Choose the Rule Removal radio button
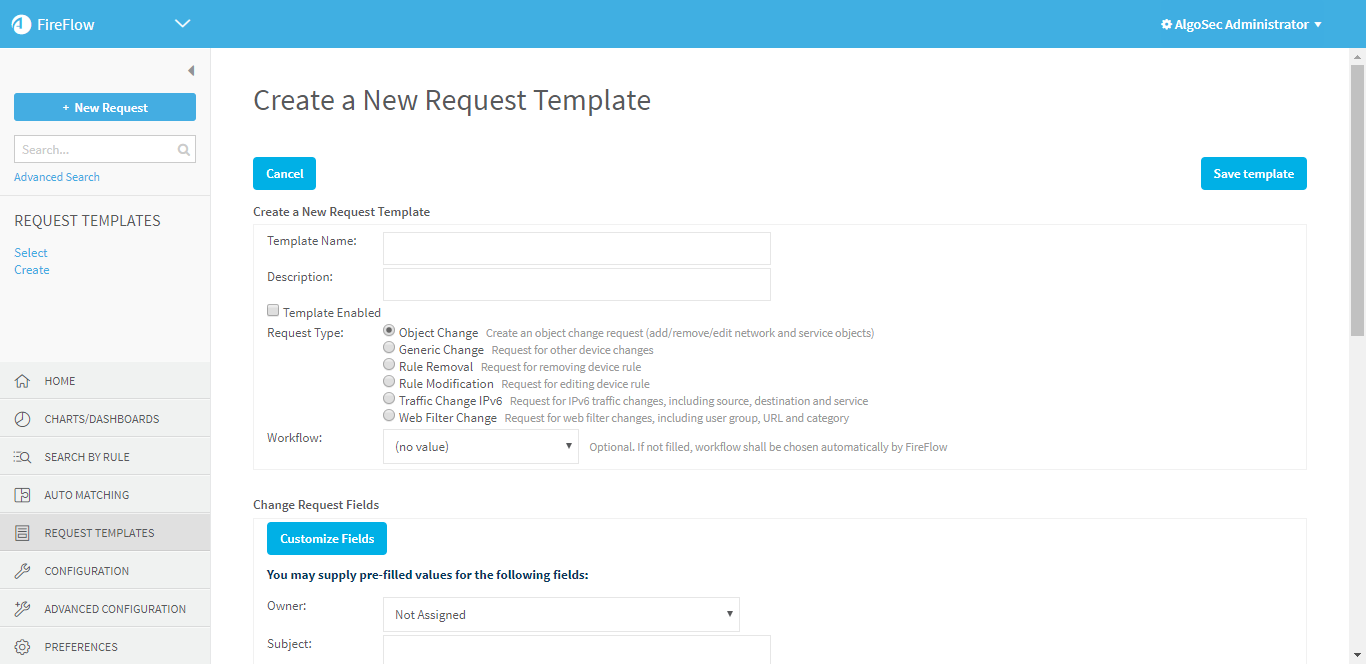Viewport: 1366px width, 664px height. tap(389, 365)
